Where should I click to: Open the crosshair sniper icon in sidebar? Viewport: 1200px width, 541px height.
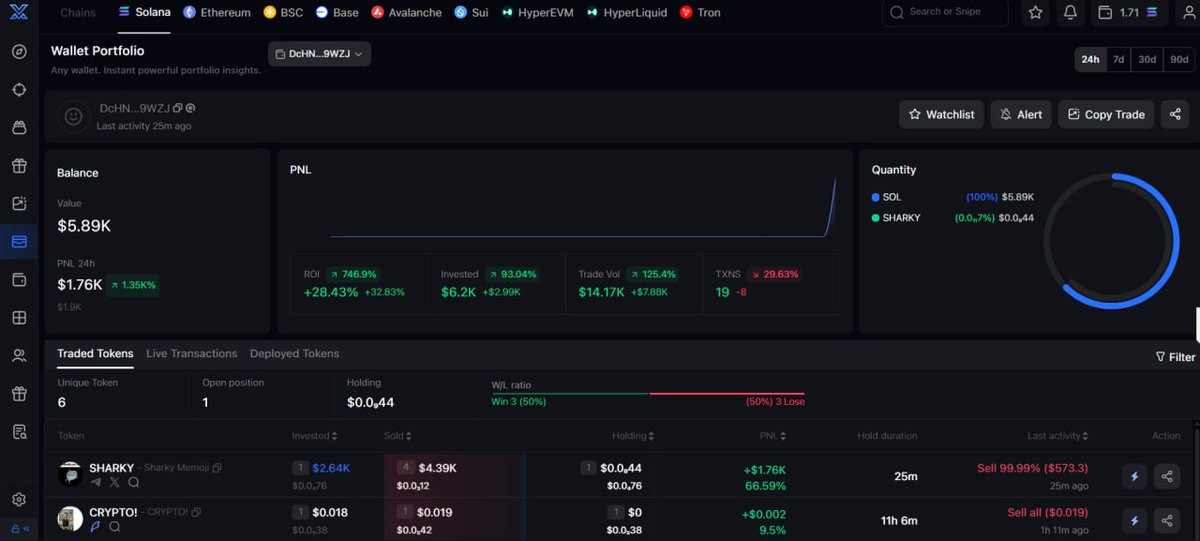19,90
